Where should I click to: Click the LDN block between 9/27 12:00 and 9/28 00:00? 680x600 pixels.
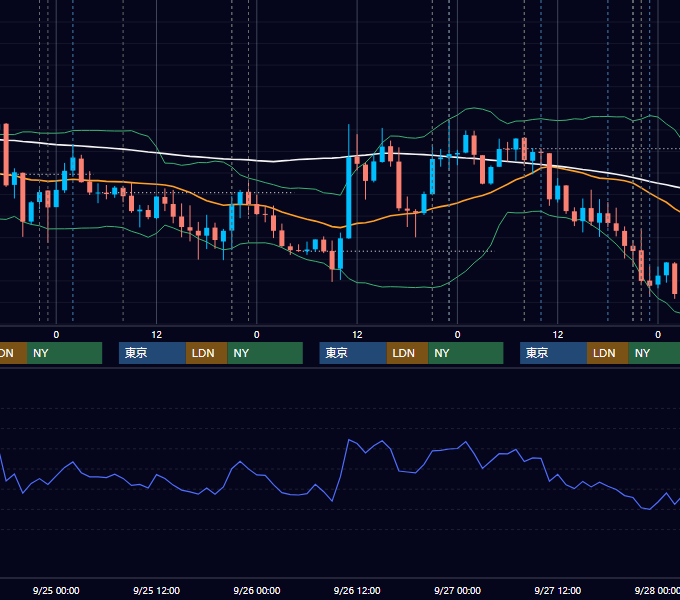pos(608,353)
